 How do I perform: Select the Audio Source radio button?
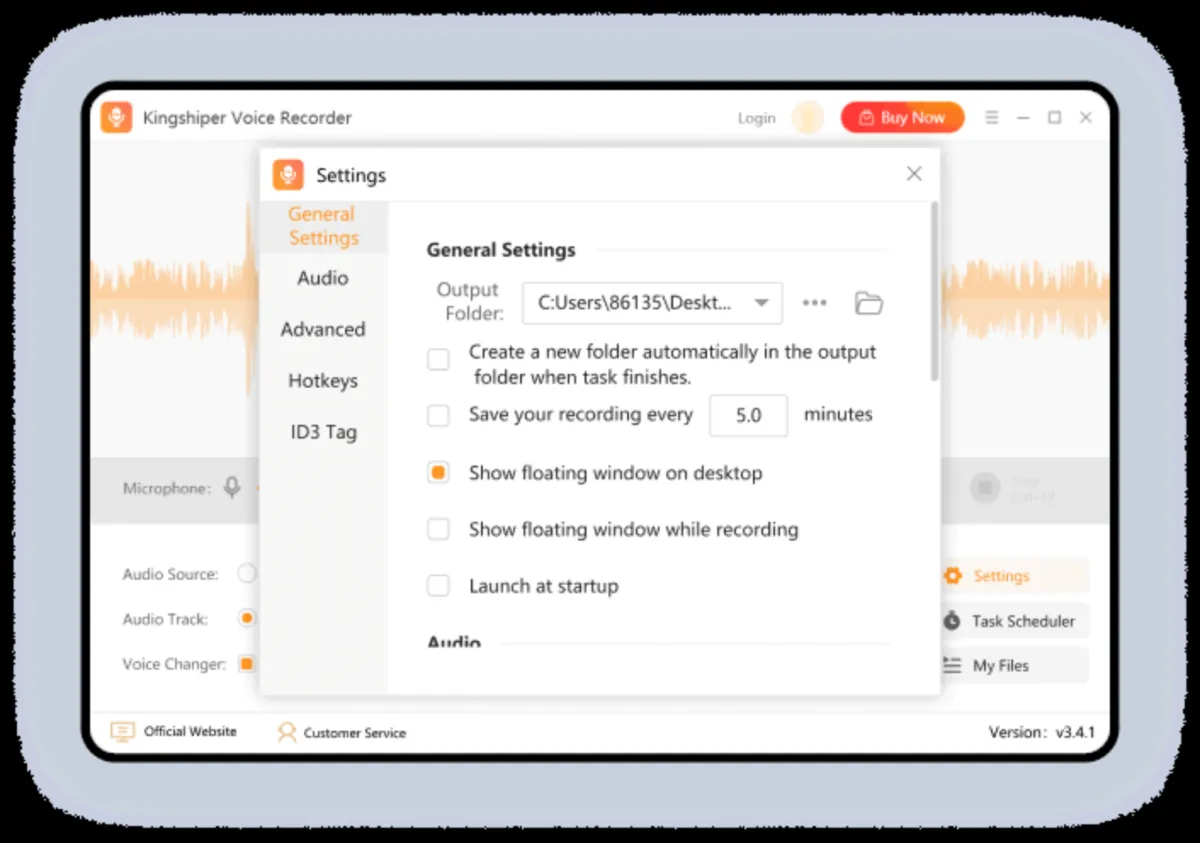(x=247, y=574)
